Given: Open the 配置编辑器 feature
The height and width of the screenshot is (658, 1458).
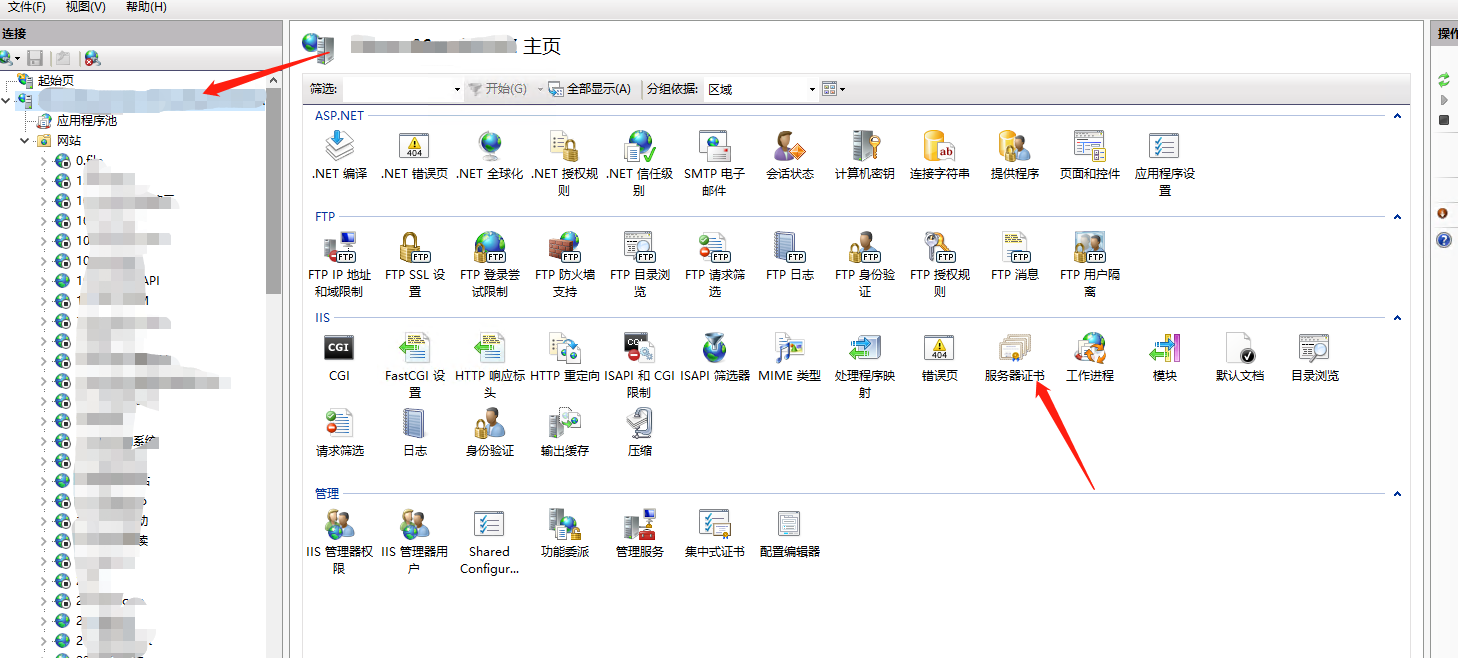Looking at the screenshot, I should [790, 534].
